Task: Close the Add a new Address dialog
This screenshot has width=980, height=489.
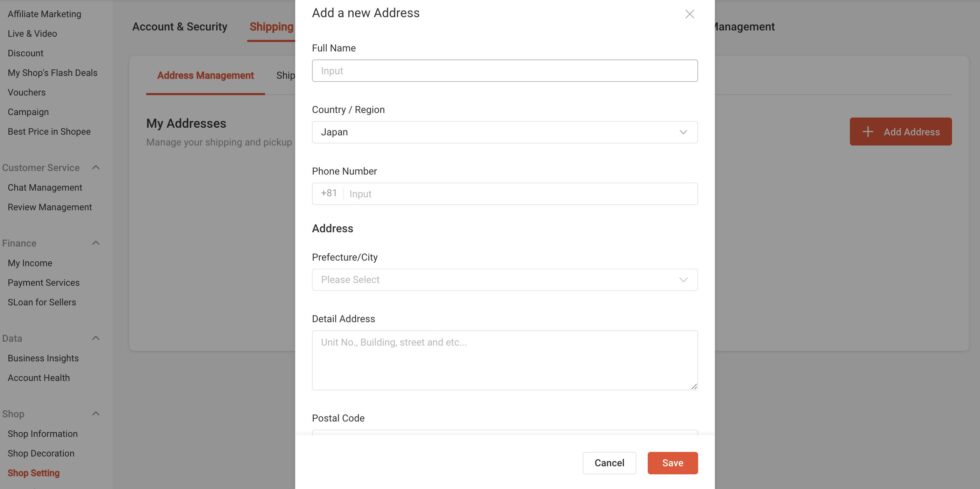Action: [689, 14]
